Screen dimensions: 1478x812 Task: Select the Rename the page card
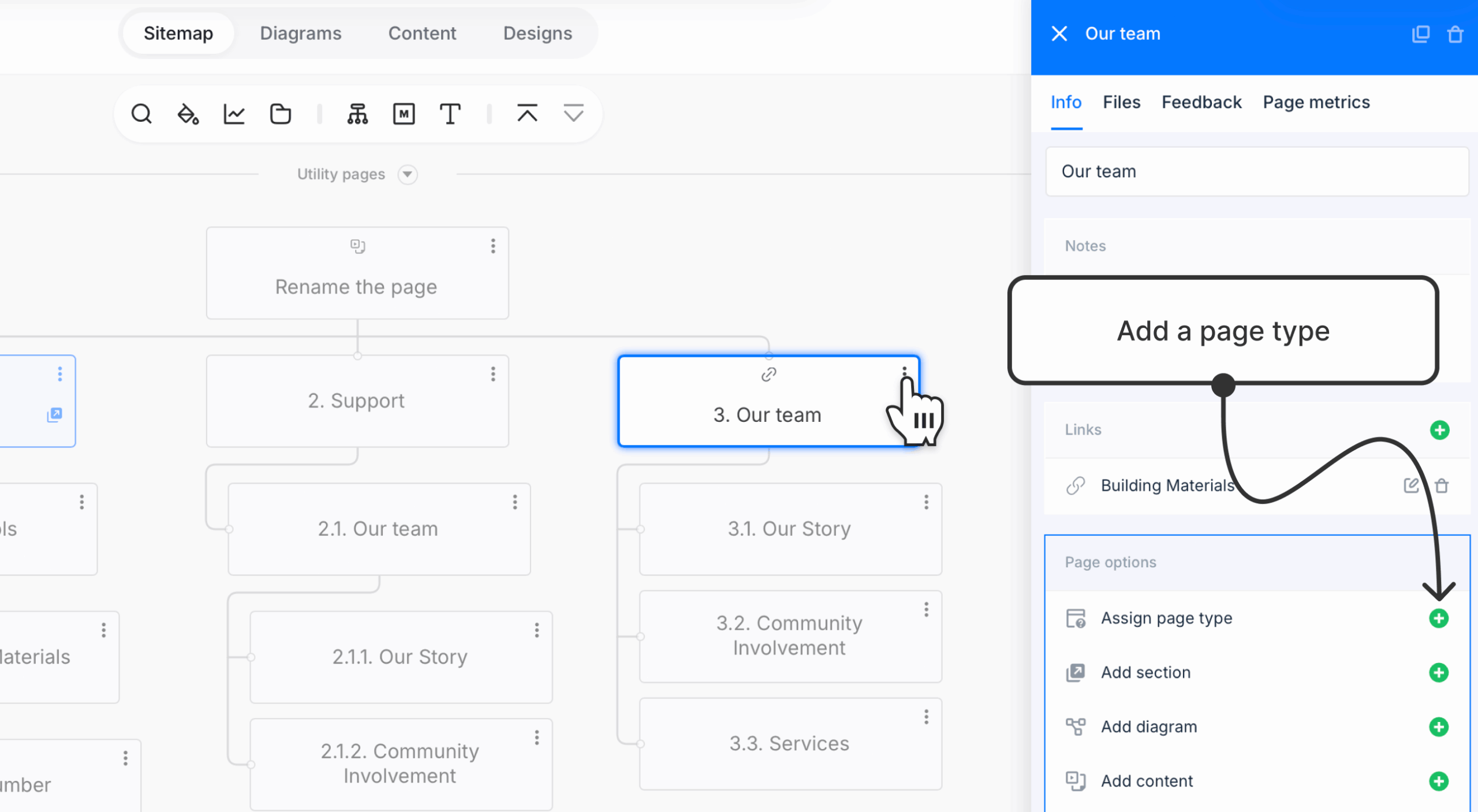click(x=357, y=272)
